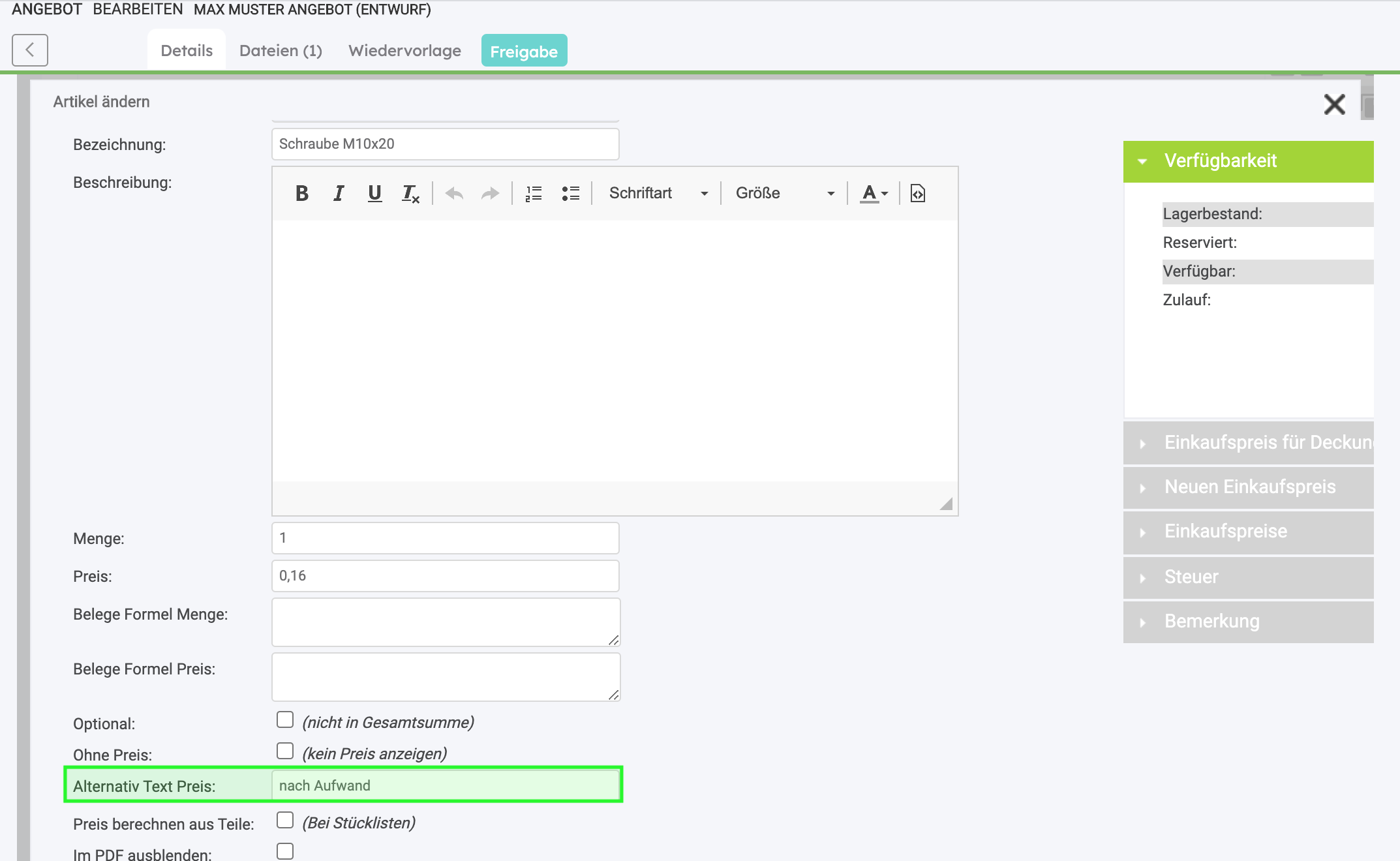This screenshot has width=1400, height=861.
Task: Open the text color picker
Action: (874, 193)
